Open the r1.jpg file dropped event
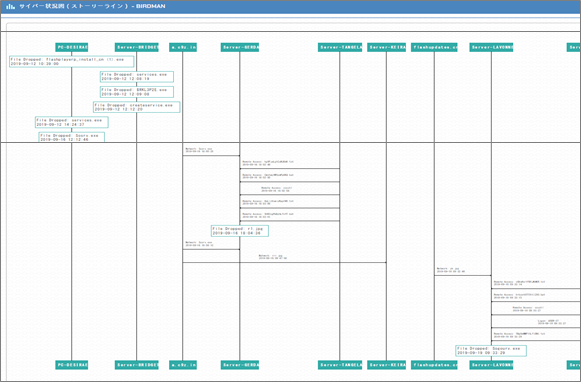The width and height of the screenshot is (583, 386). 240,231
